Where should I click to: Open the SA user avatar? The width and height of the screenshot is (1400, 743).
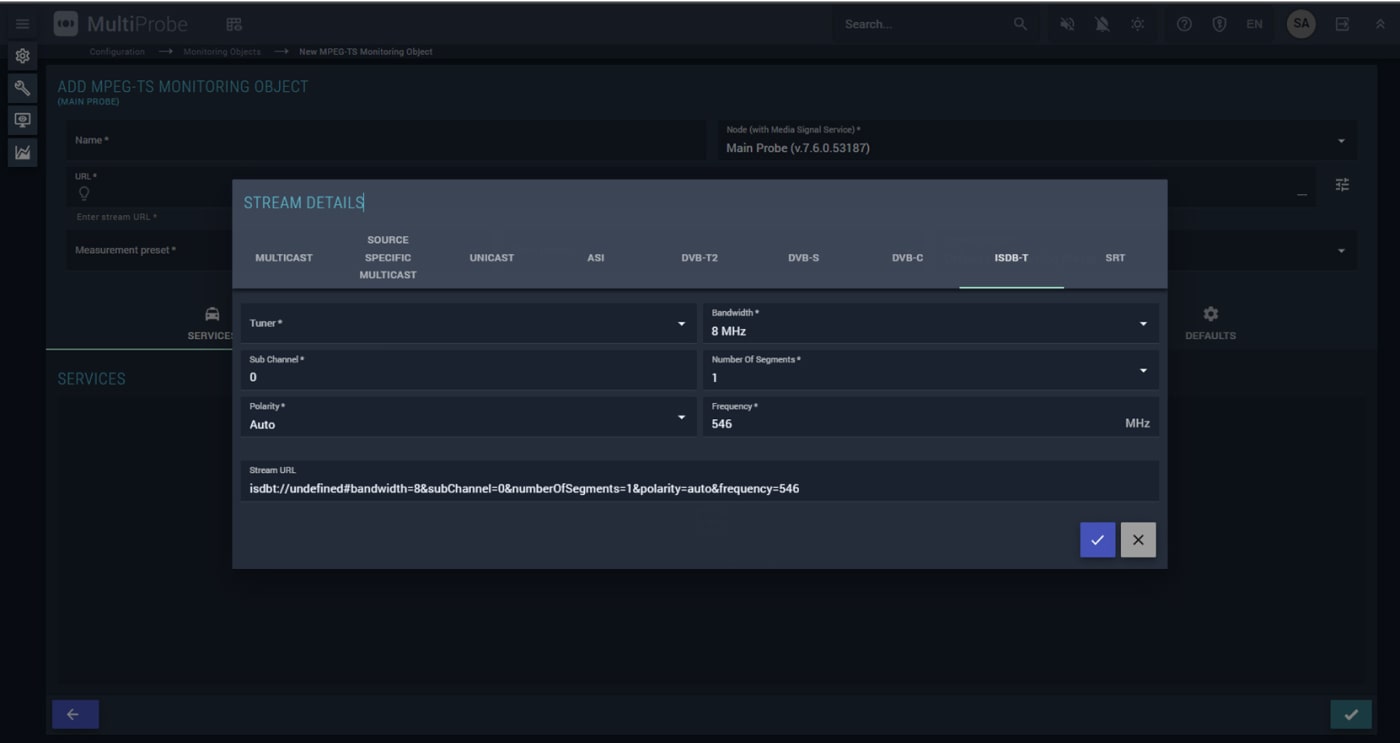tap(1301, 24)
